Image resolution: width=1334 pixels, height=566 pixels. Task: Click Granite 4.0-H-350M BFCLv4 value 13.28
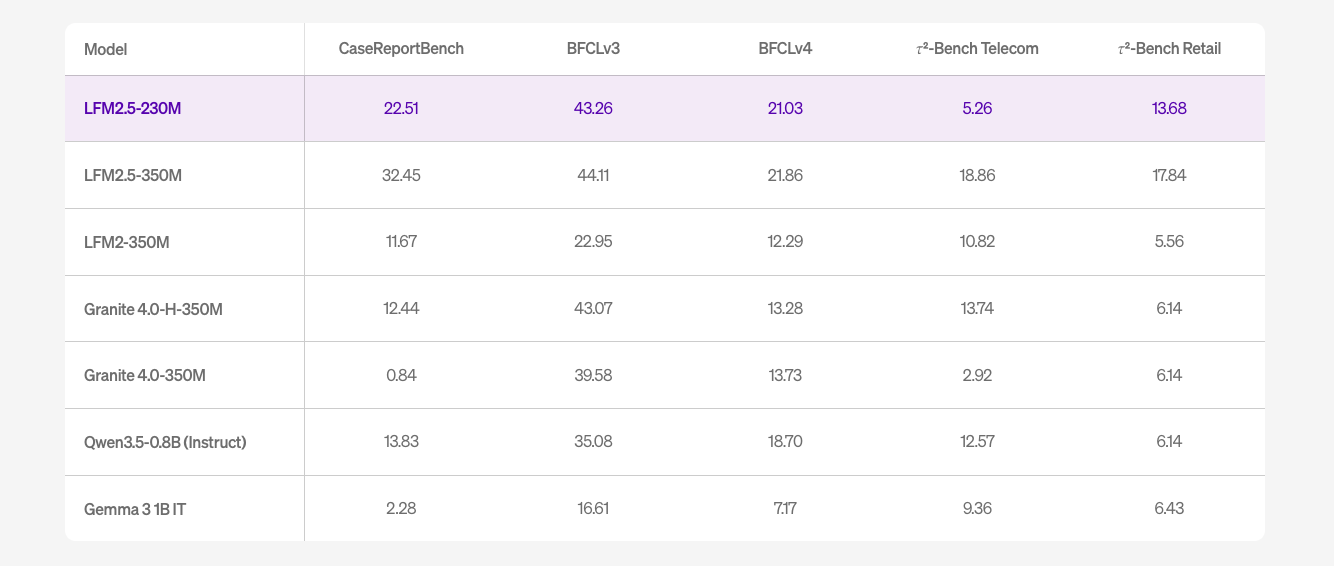[x=785, y=309]
